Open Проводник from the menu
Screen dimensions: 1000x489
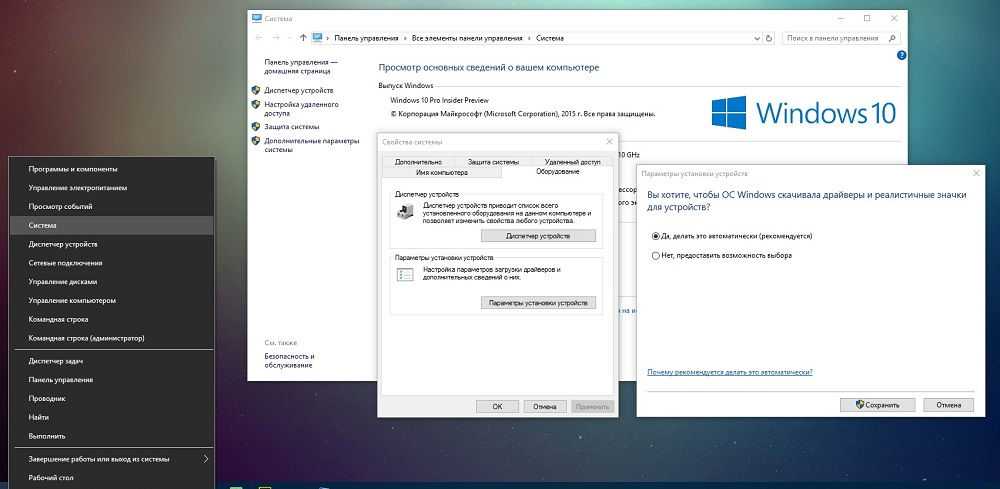(112, 398)
